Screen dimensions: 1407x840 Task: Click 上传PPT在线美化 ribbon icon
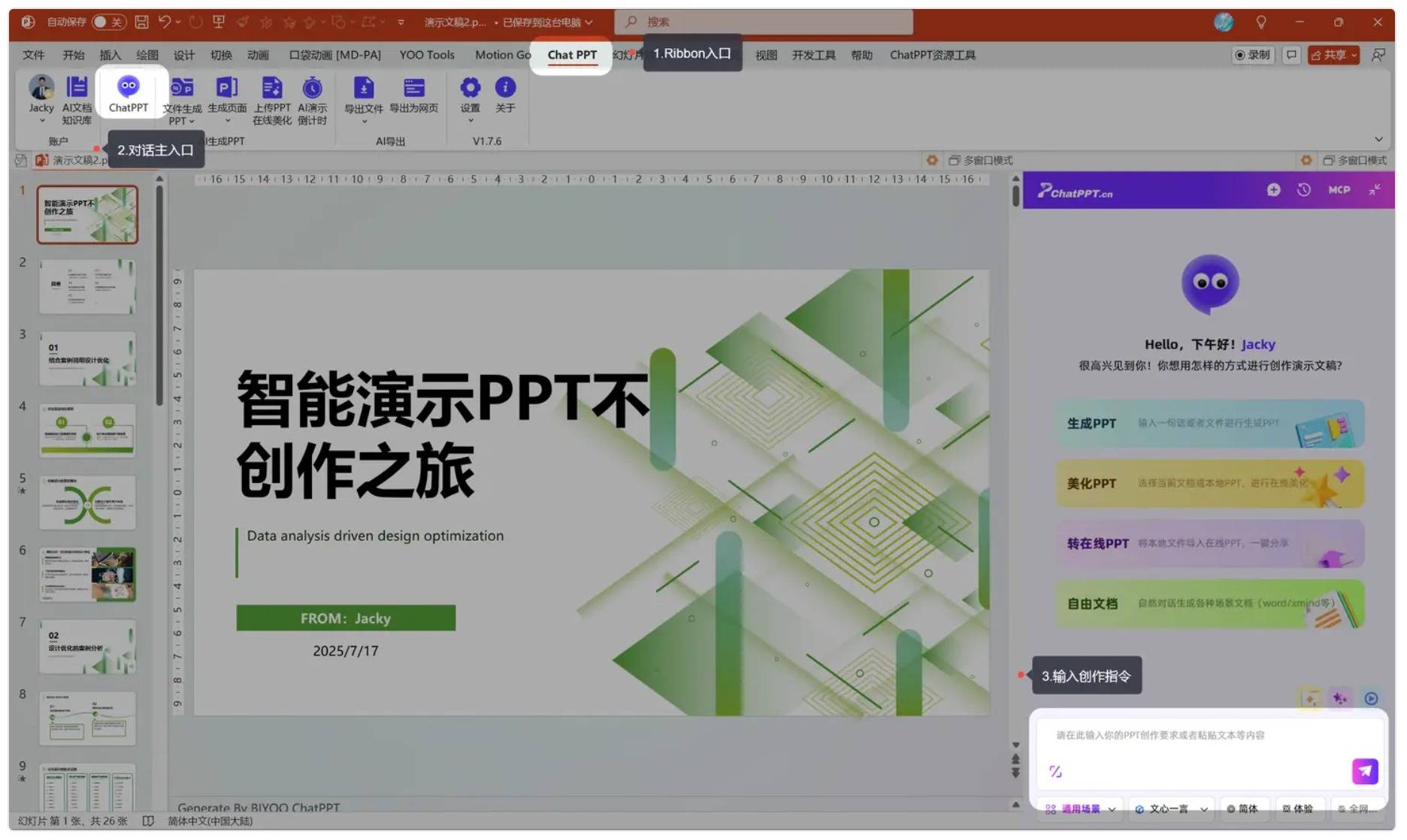pos(271,98)
